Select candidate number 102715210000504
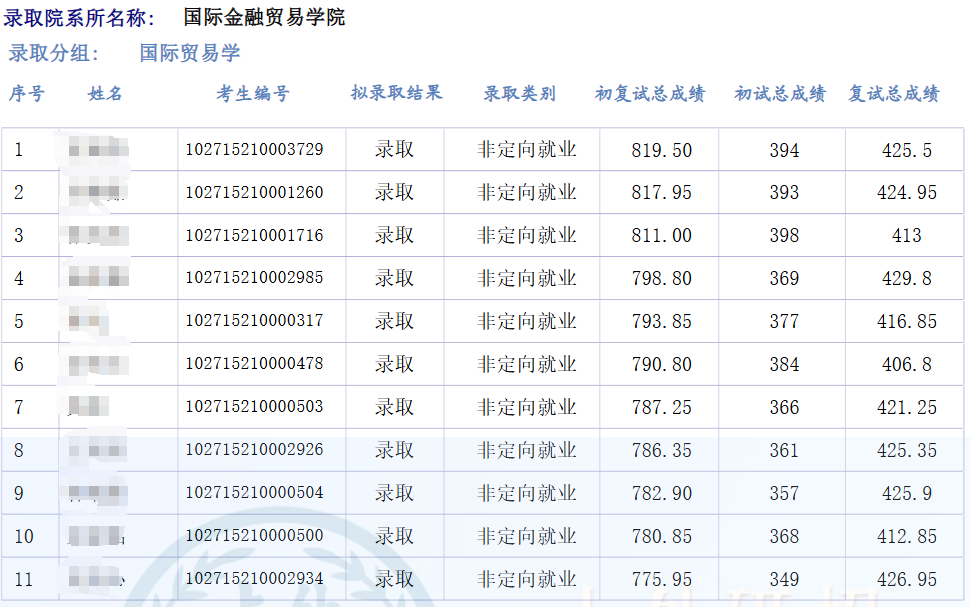970x607 pixels. click(254, 493)
